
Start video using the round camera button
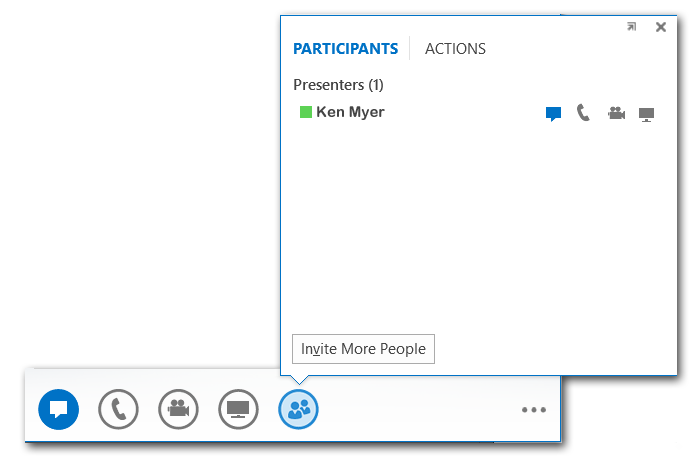tap(178, 409)
